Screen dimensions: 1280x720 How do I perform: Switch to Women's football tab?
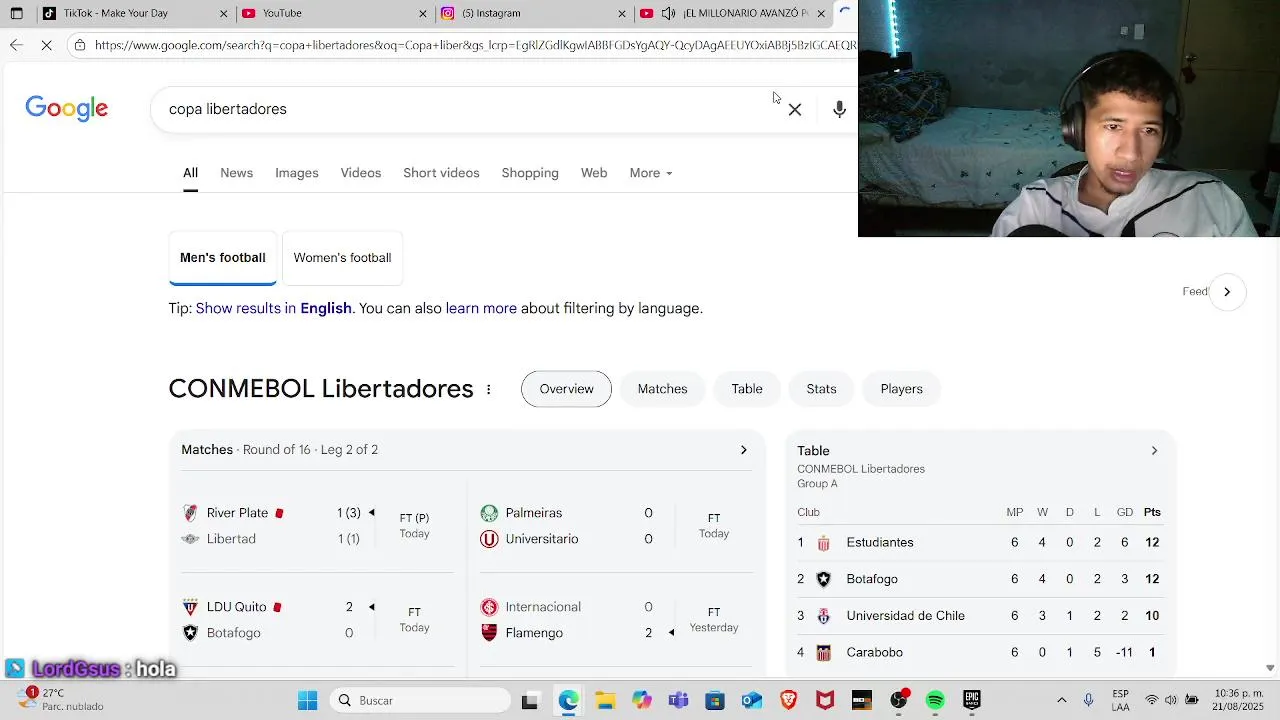coord(342,258)
